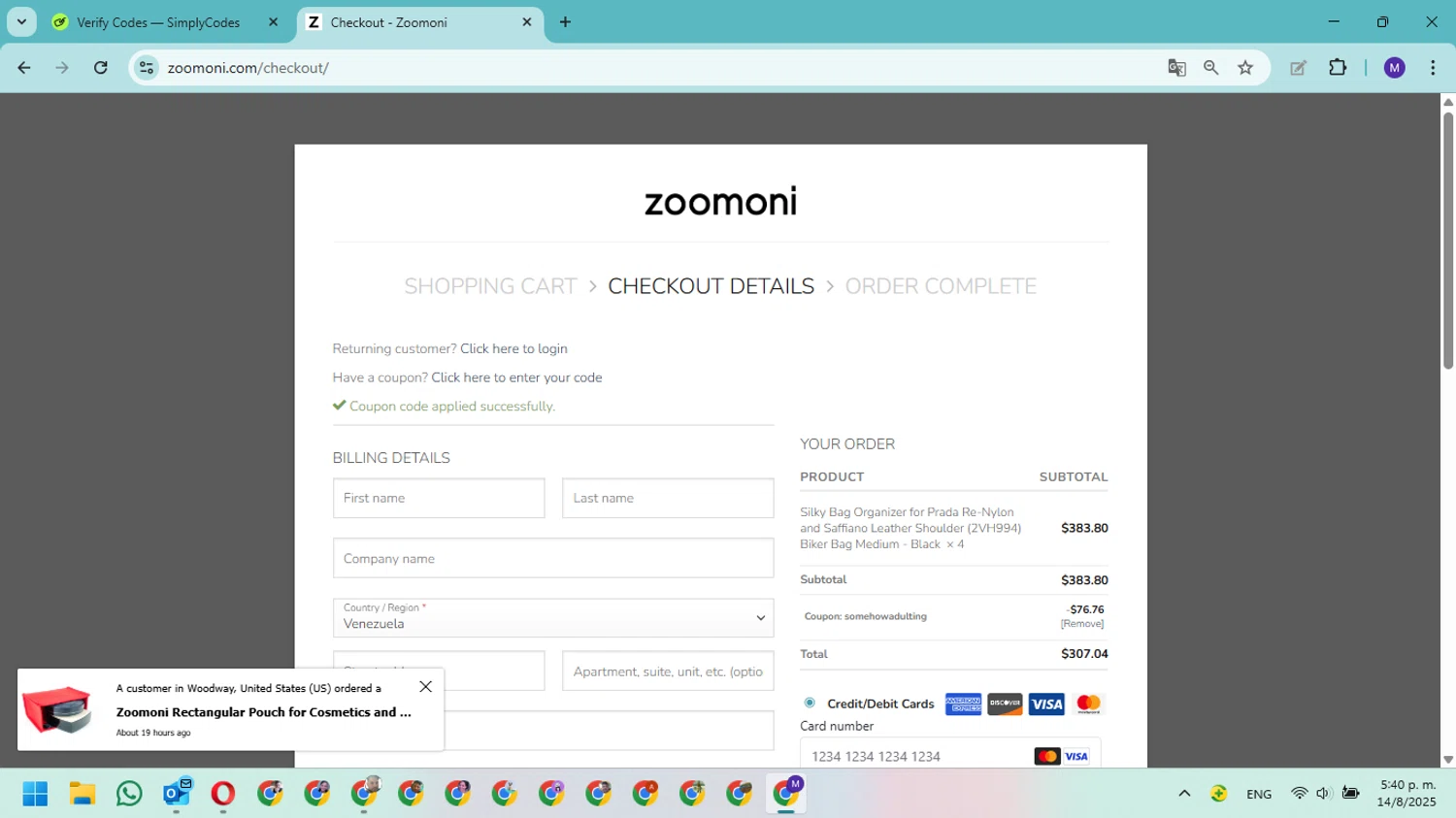The image size is (1456, 818).
Task: Click the battery tray icon
Action: (1350, 794)
